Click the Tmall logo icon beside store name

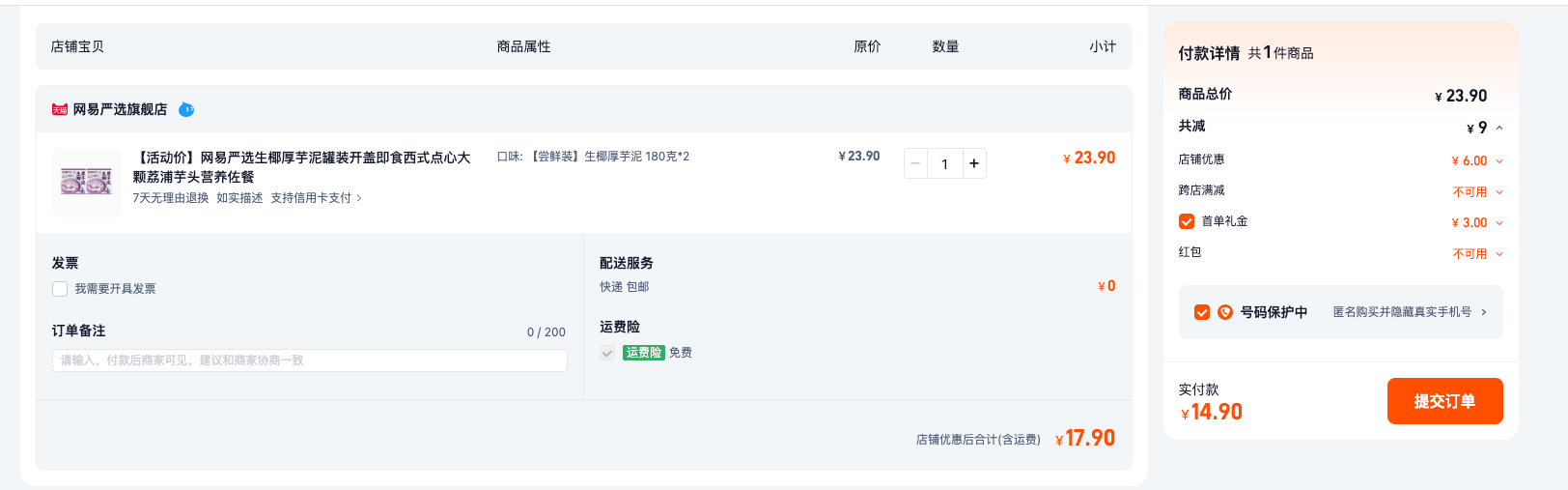pyautogui.click(x=60, y=110)
